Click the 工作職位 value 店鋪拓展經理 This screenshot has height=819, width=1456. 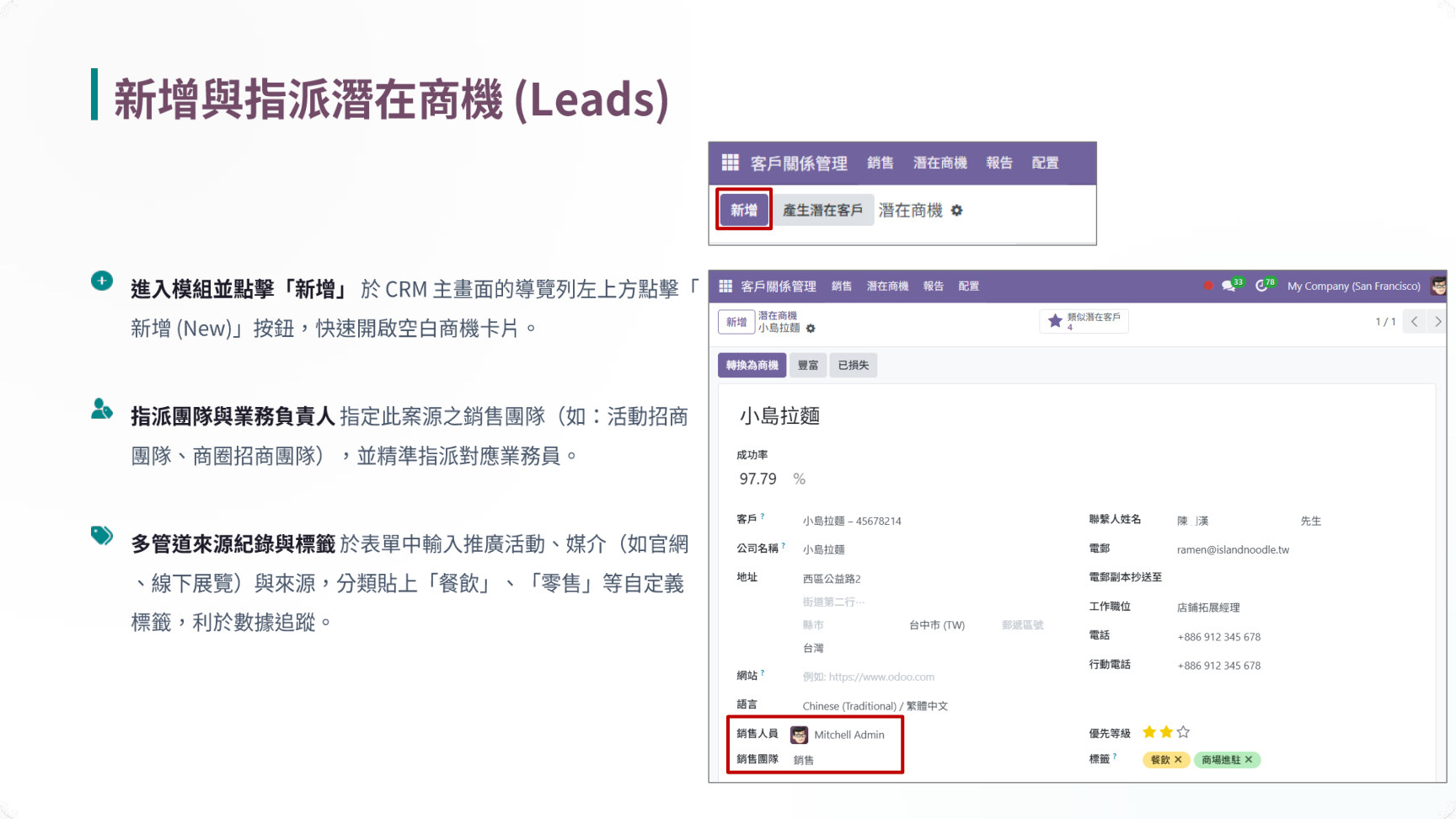(x=1208, y=608)
